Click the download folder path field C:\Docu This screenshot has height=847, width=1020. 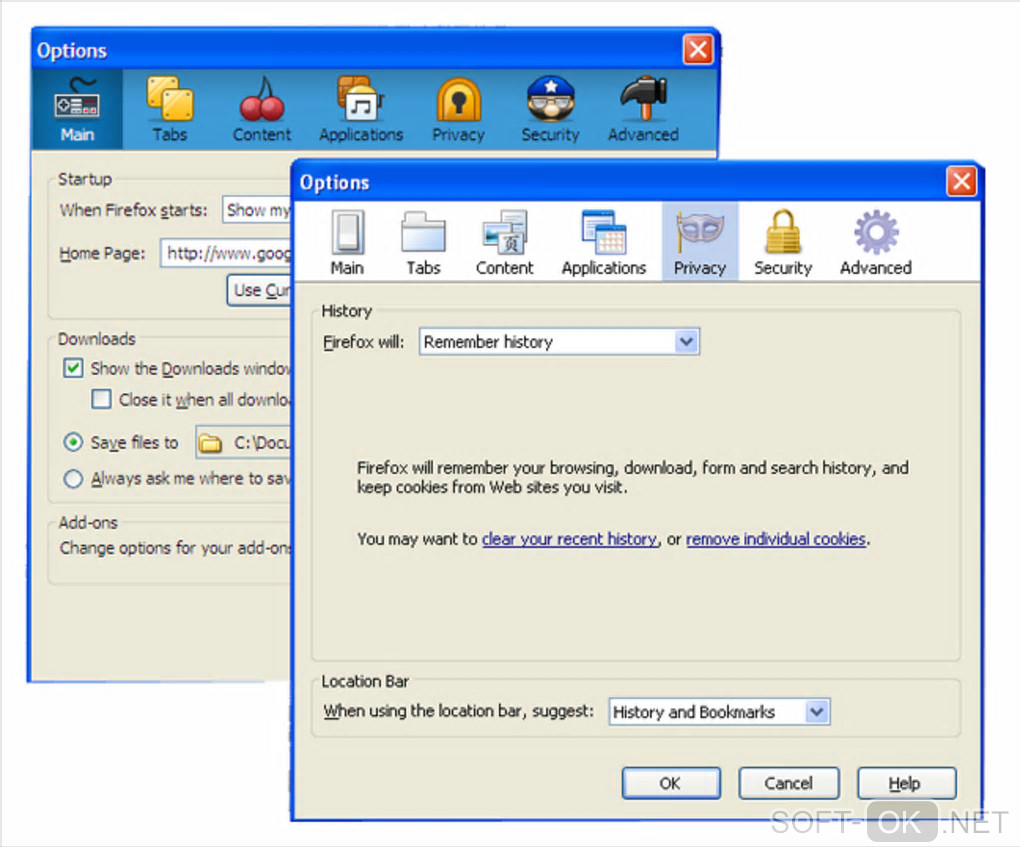pos(243,443)
